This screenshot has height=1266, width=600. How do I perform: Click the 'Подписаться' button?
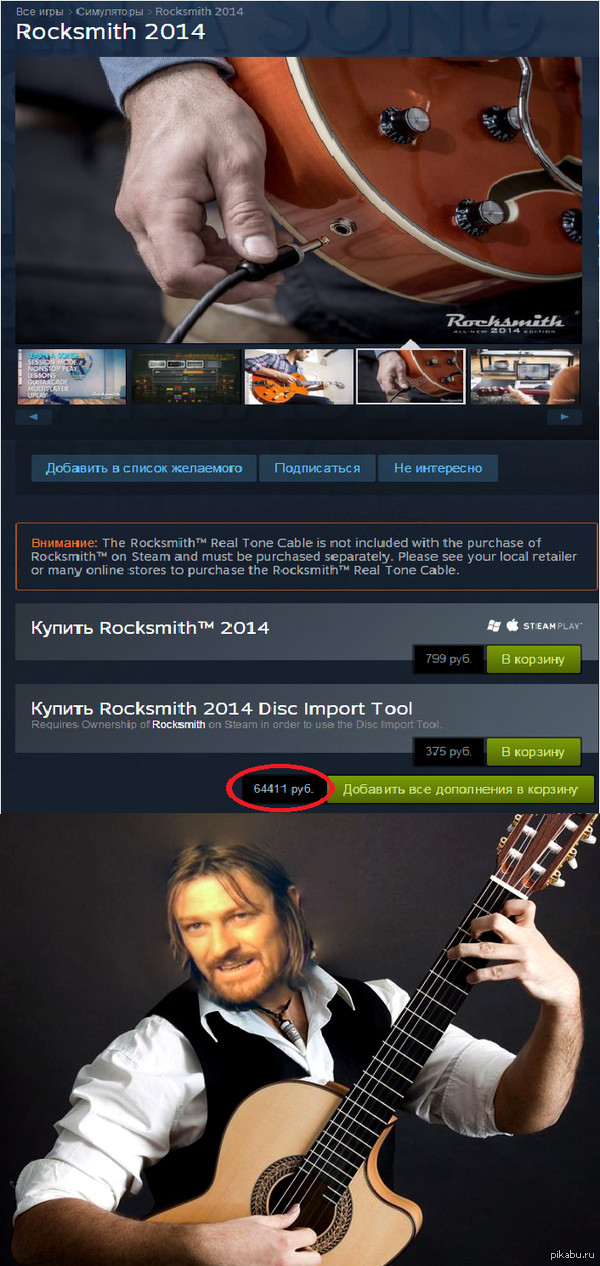click(x=317, y=468)
